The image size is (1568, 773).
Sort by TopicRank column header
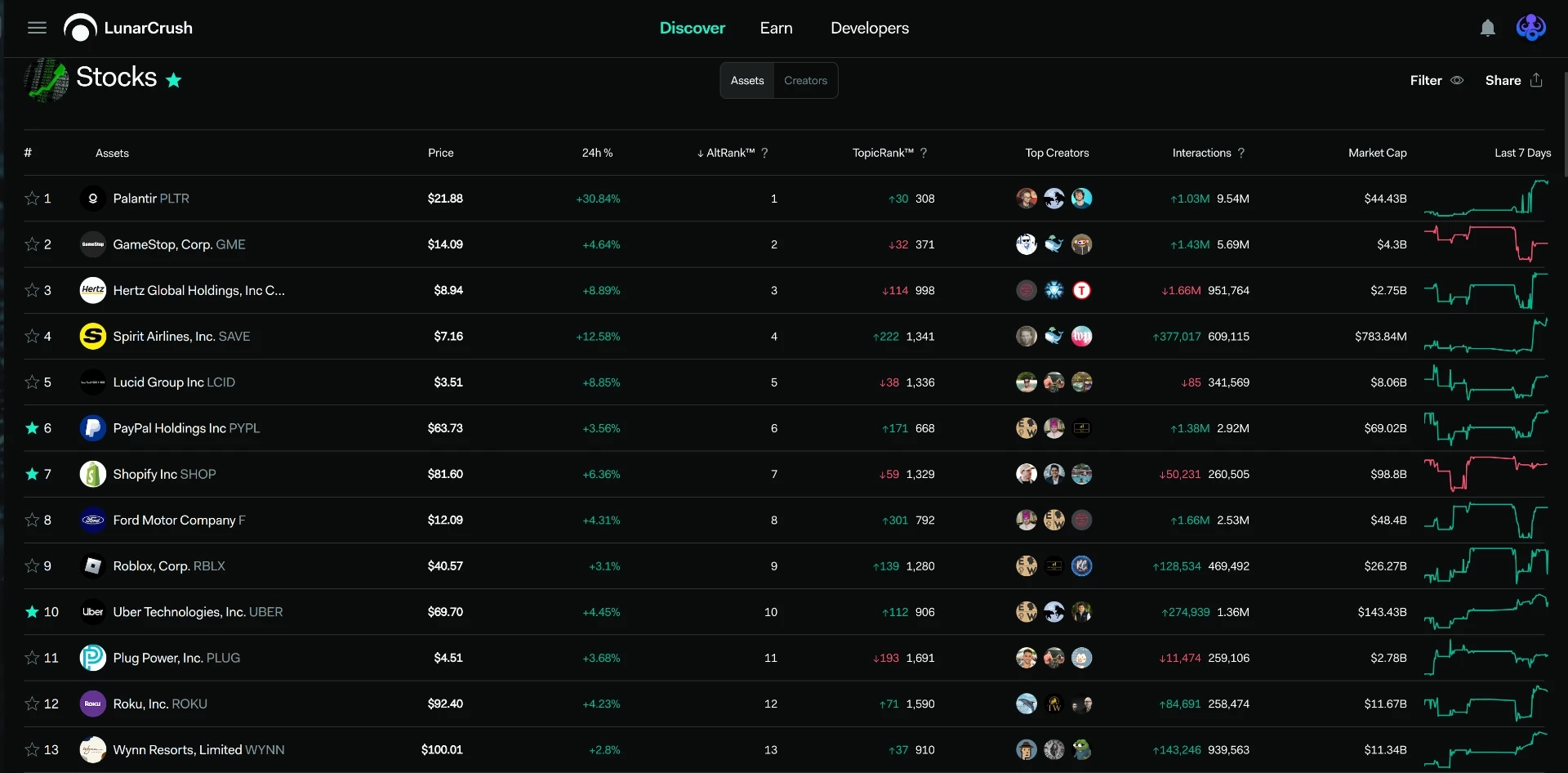[x=883, y=153]
